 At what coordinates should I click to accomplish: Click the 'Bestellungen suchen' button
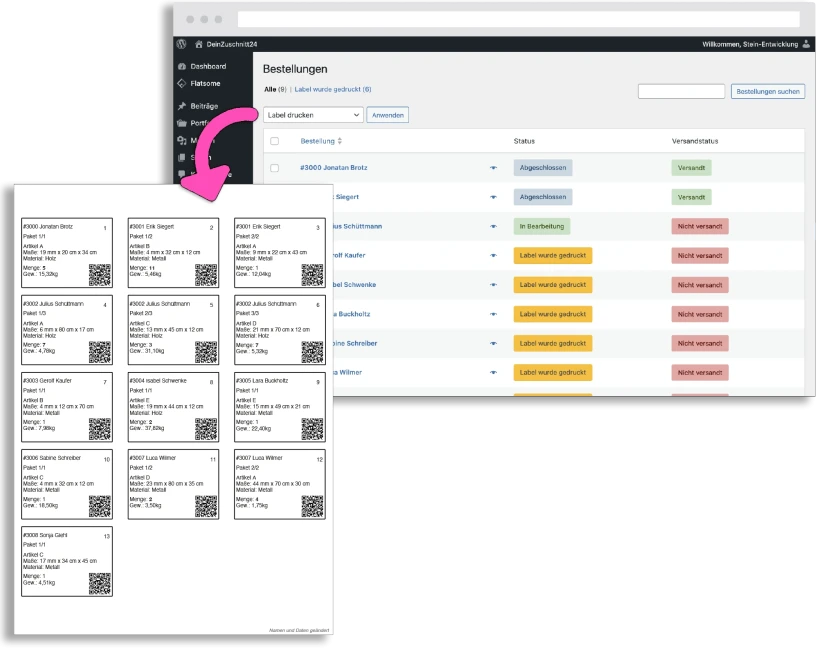click(x=767, y=91)
